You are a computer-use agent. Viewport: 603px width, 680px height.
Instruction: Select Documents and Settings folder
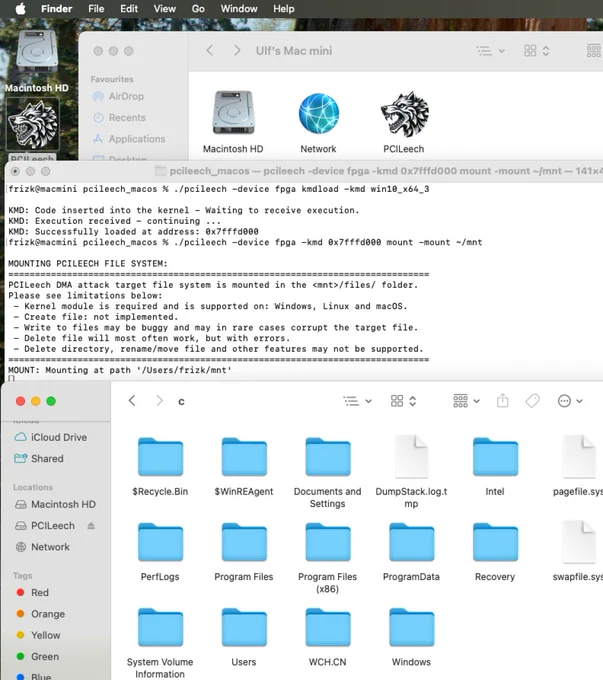328,472
